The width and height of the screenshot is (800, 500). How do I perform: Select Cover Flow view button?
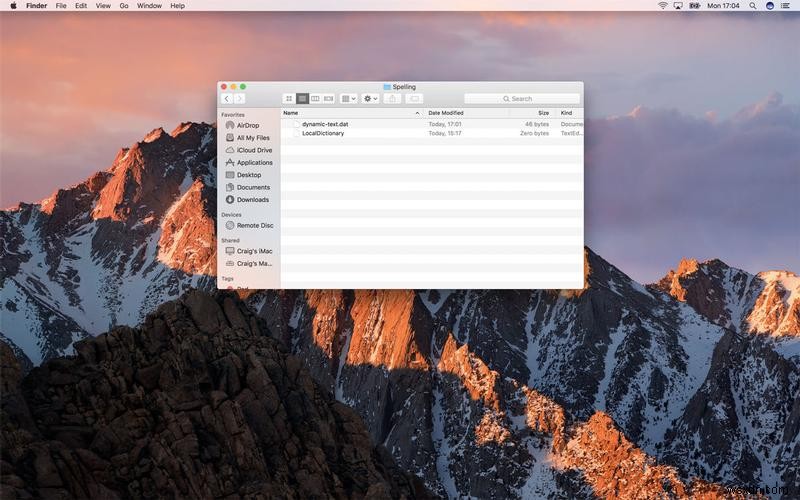(x=328, y=99)
